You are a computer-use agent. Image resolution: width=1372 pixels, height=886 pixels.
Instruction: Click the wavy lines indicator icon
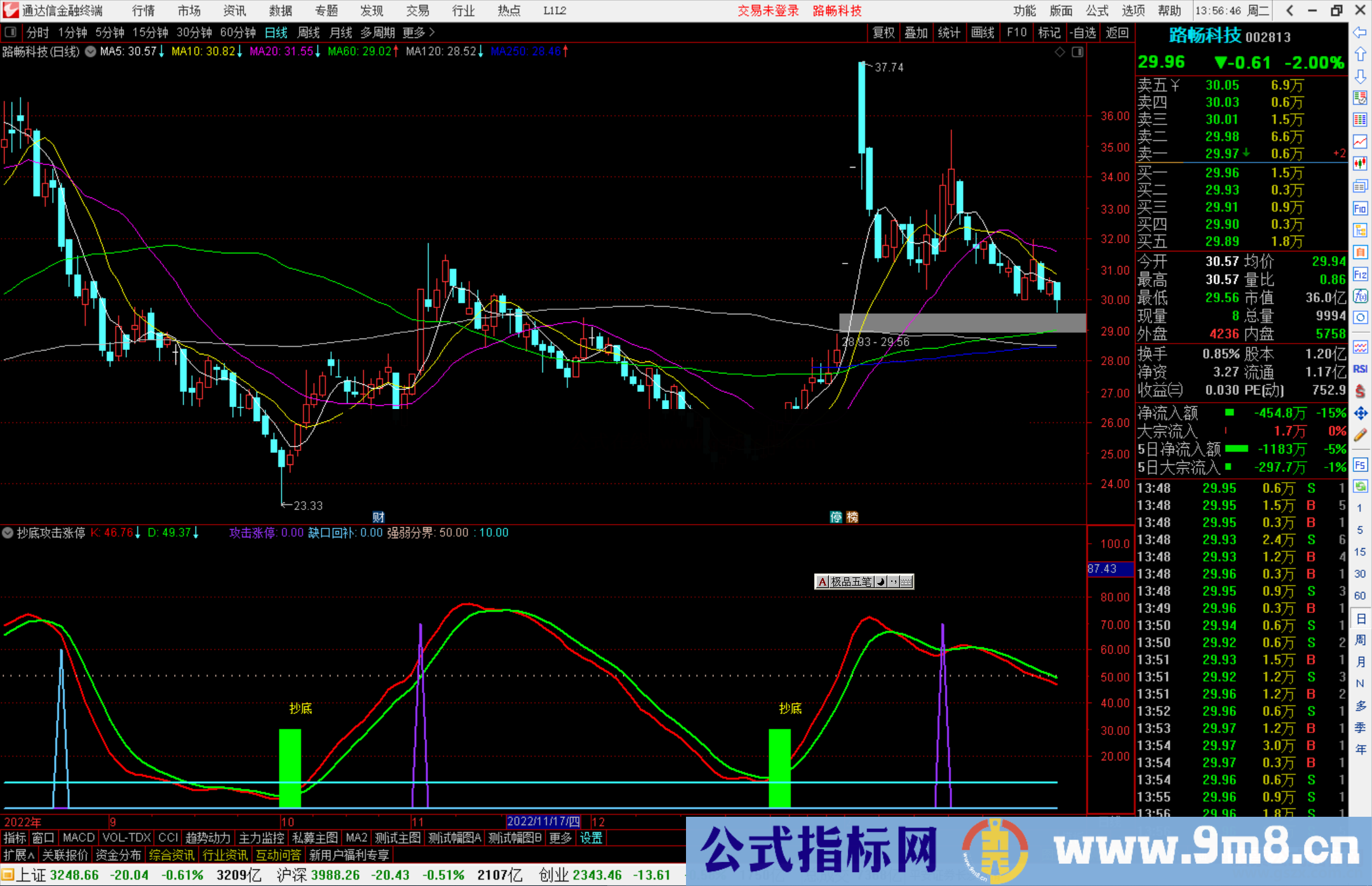click(1360, 347)
